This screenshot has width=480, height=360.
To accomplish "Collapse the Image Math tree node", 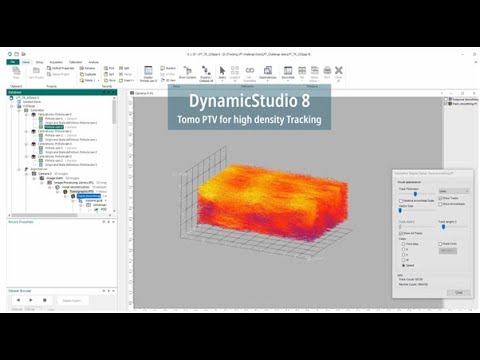I will point(34,178).
